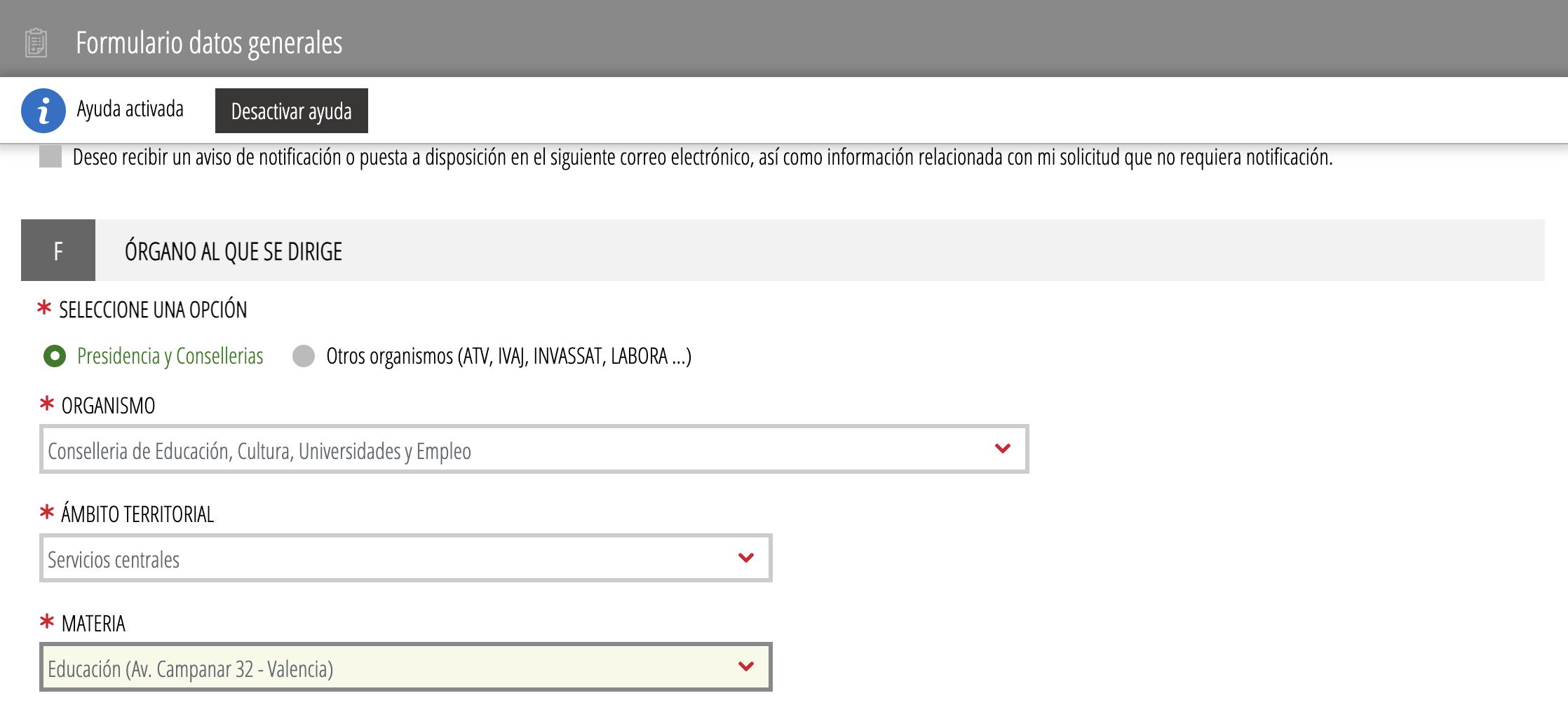Select the Presidencia y Consellerias radio button
This screenshot has height=719, width=1568.
tap(55, 356)
